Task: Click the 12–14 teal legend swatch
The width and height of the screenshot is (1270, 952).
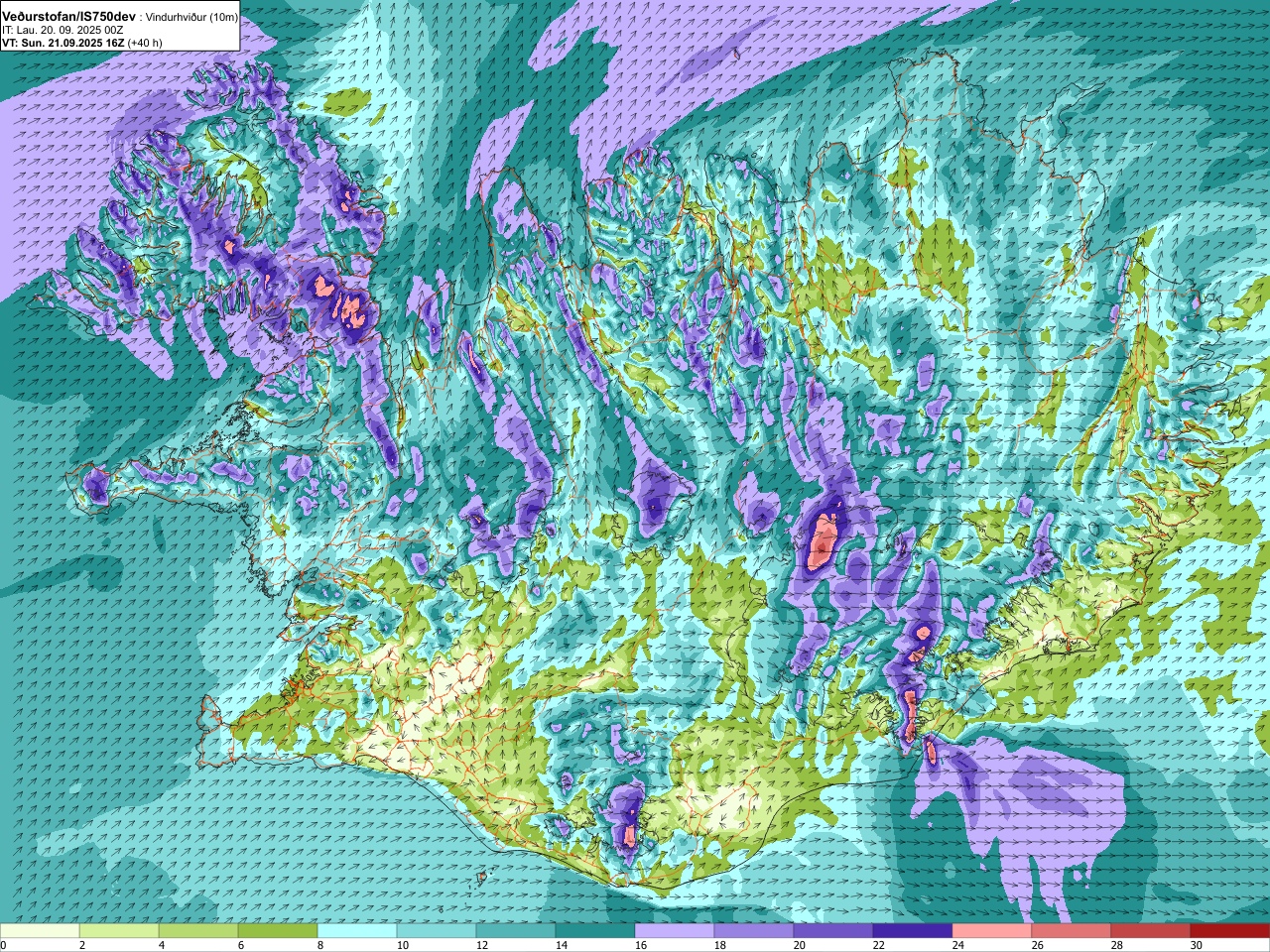Action: tap(516, 931)
